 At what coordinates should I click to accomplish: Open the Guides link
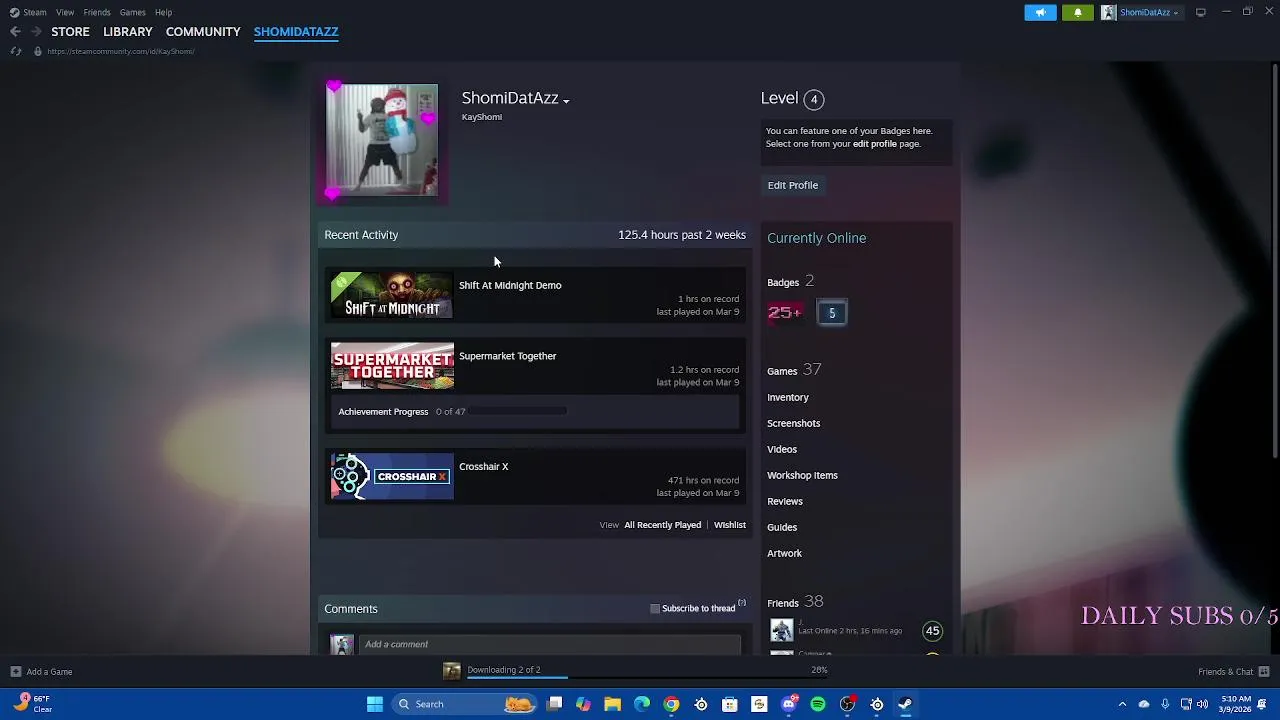click(x=782, y=527)
